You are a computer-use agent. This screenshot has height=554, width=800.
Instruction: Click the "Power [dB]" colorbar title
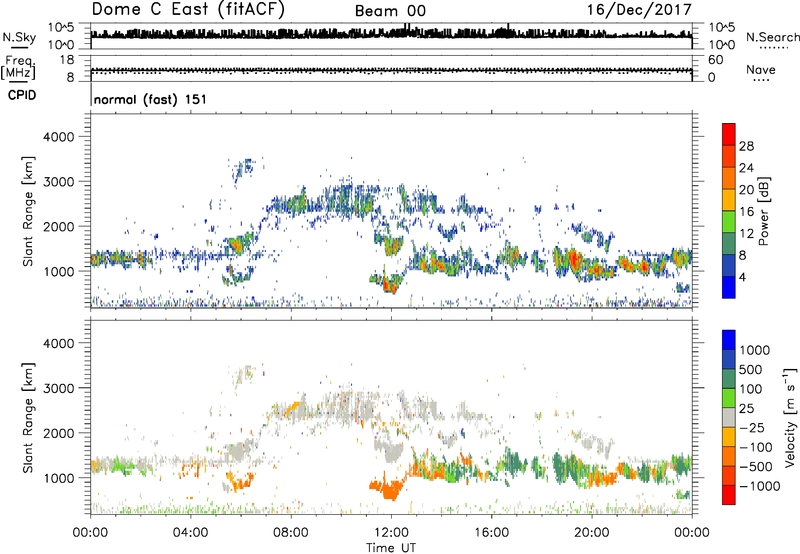pyautogui.click(x=764, y=211)
